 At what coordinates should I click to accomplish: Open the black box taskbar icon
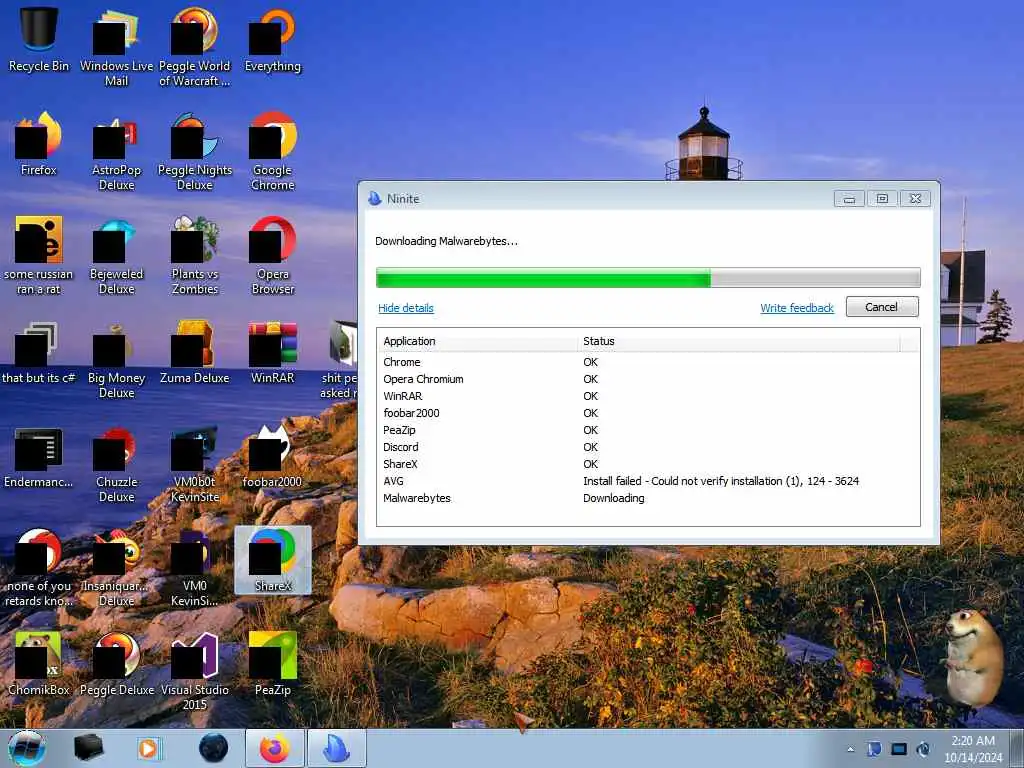[x=88, y=748]
